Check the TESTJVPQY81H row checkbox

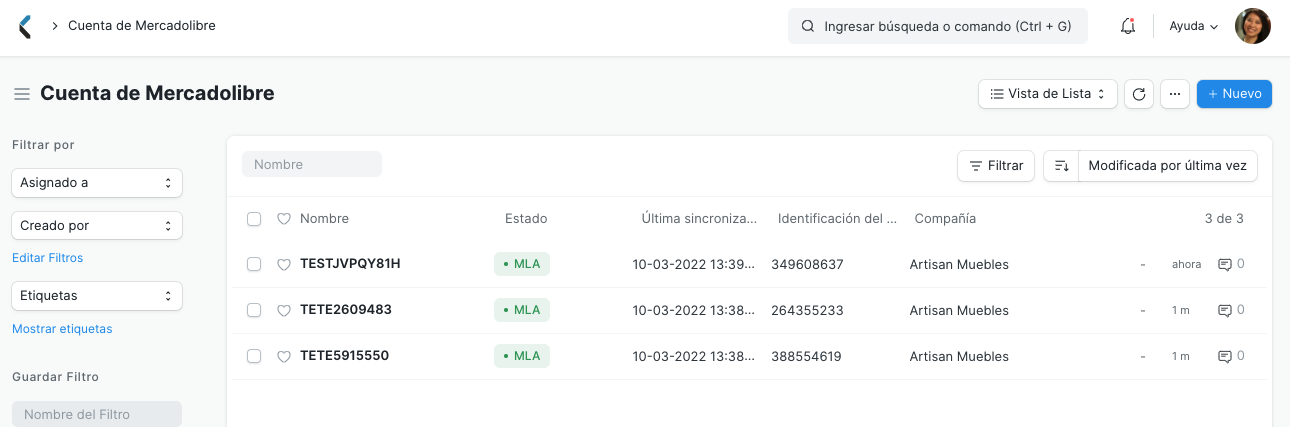click(x=254, y=264)
